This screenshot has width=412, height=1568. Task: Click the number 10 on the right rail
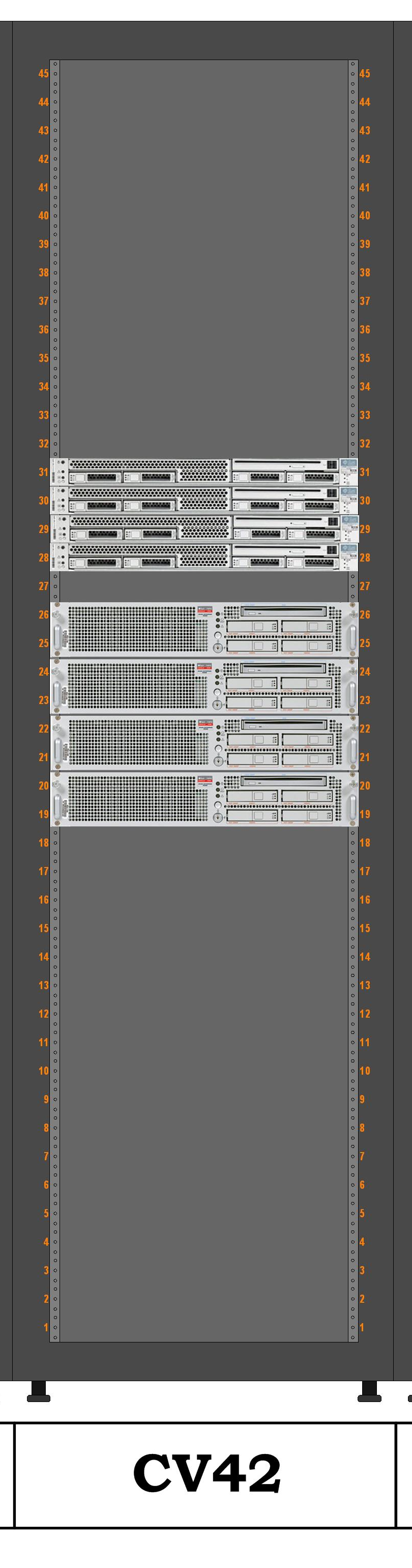(365, 1071)
